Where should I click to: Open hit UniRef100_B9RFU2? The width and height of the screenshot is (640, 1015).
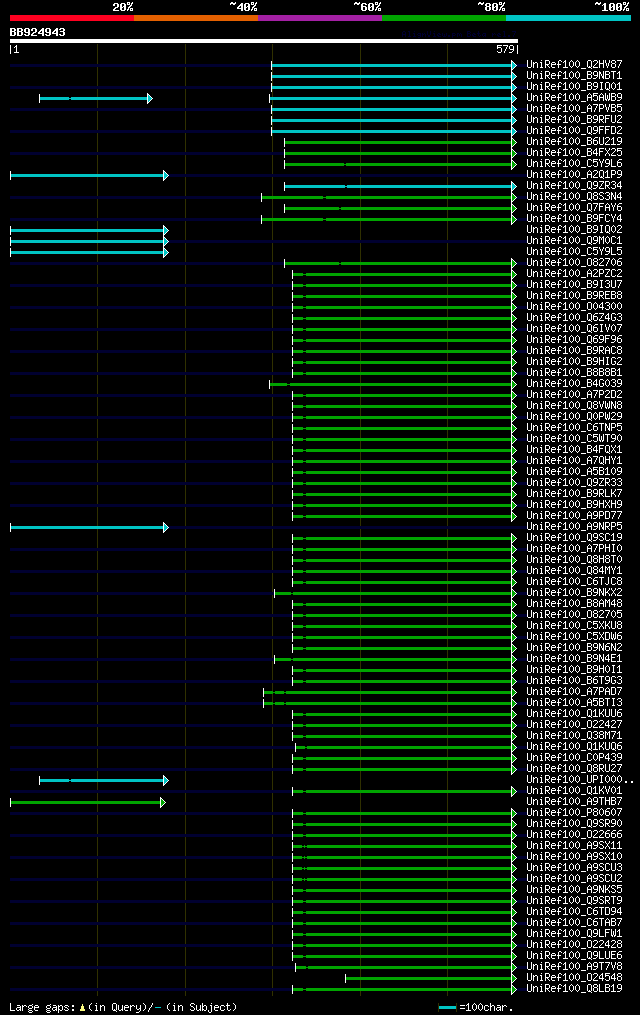click(574, 120)
